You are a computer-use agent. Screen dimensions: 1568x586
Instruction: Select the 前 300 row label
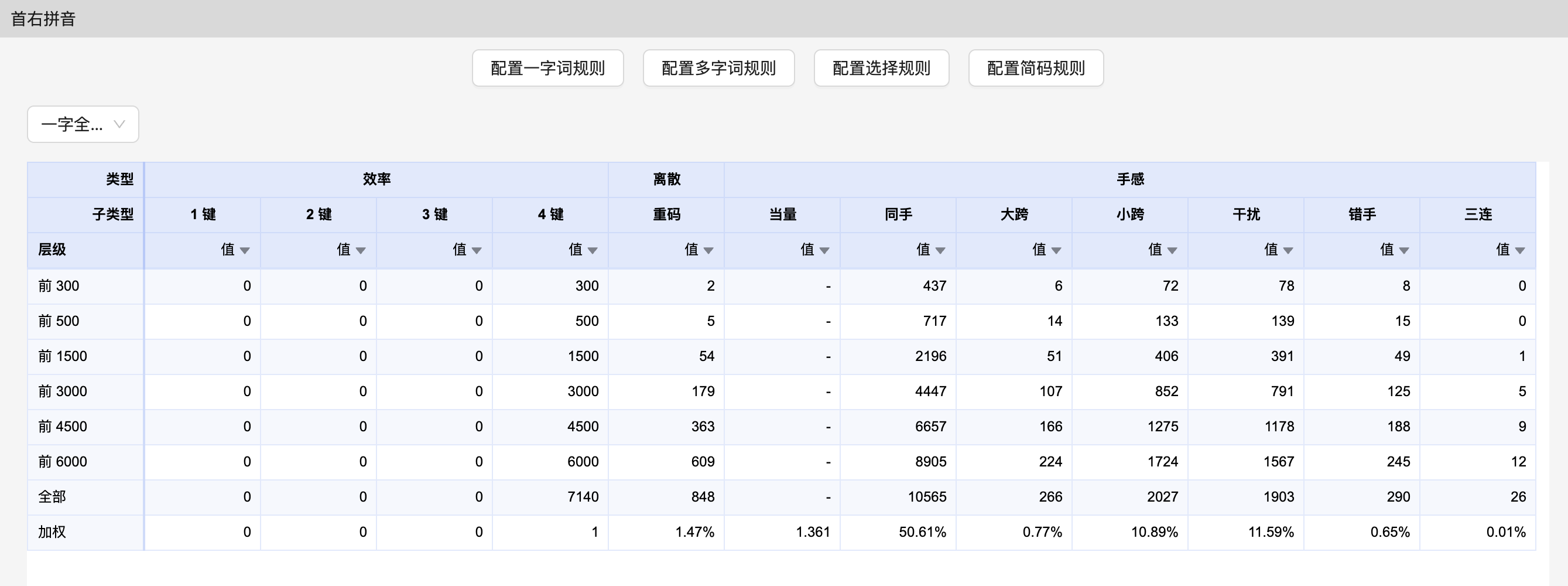pos(59,286)
